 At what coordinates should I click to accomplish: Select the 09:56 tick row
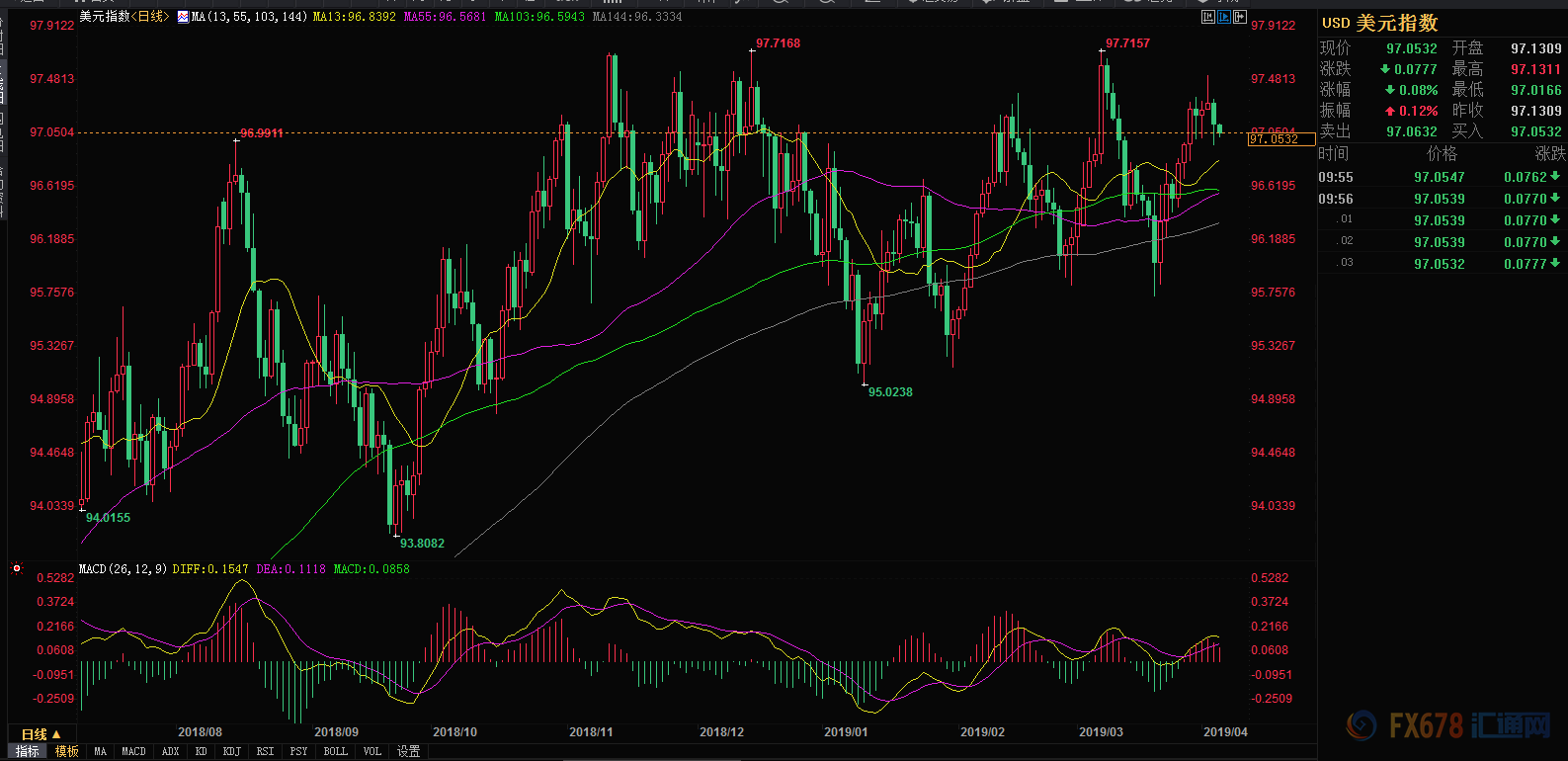1442,199
